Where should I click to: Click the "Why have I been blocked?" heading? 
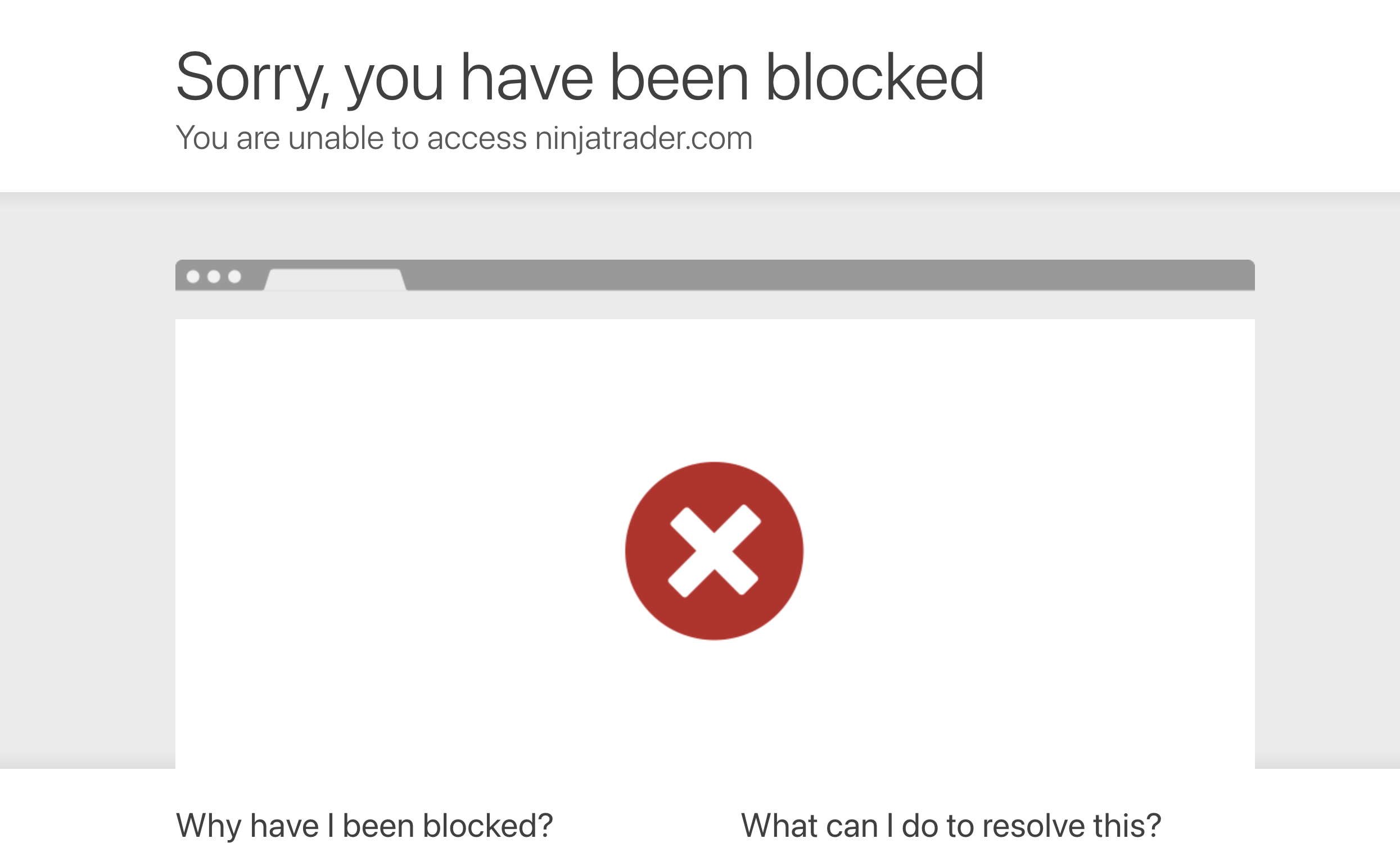pos(364,825)
